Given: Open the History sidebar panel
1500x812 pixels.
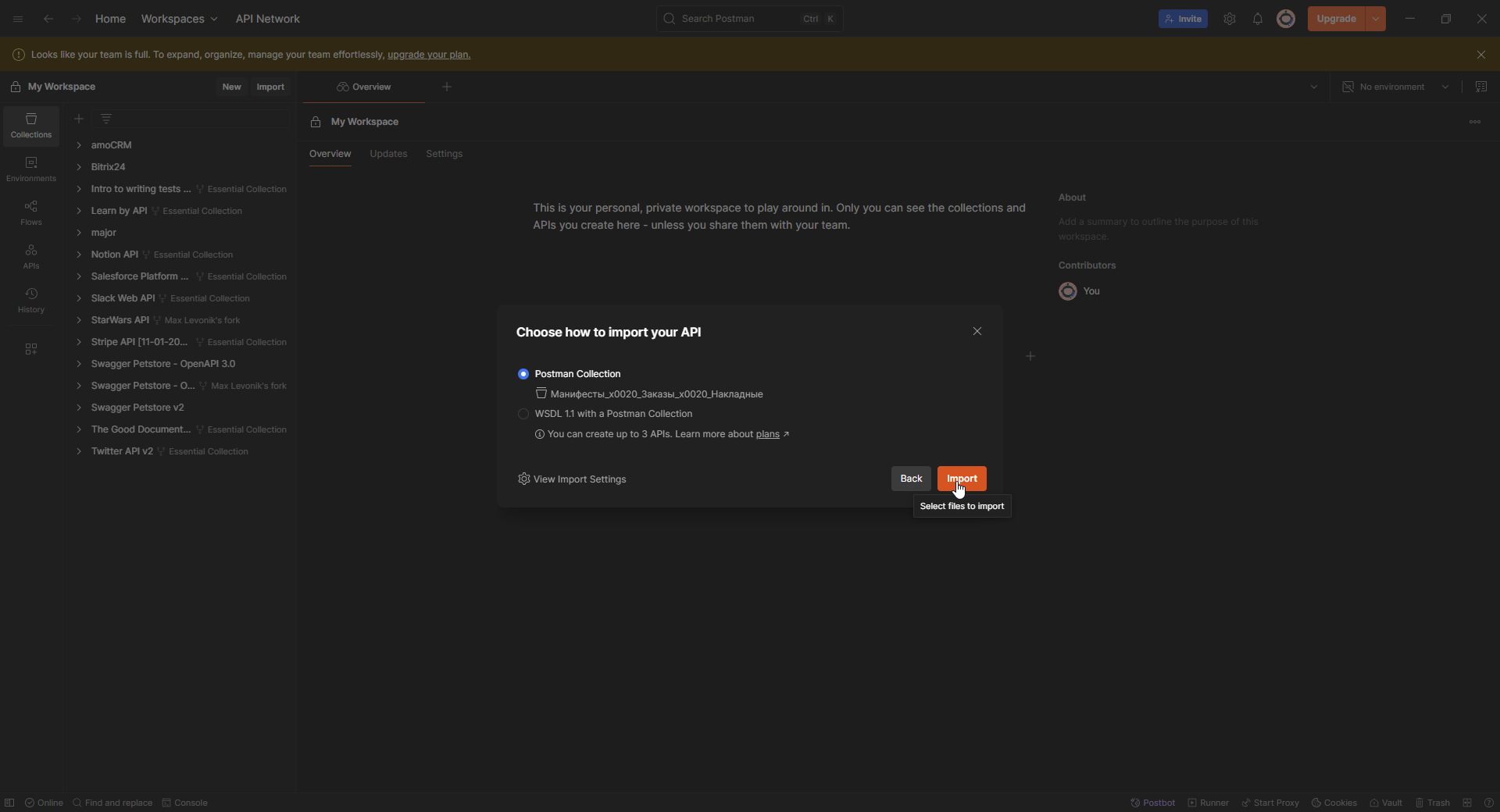Looking at the screenshot, I should (31, 301).
